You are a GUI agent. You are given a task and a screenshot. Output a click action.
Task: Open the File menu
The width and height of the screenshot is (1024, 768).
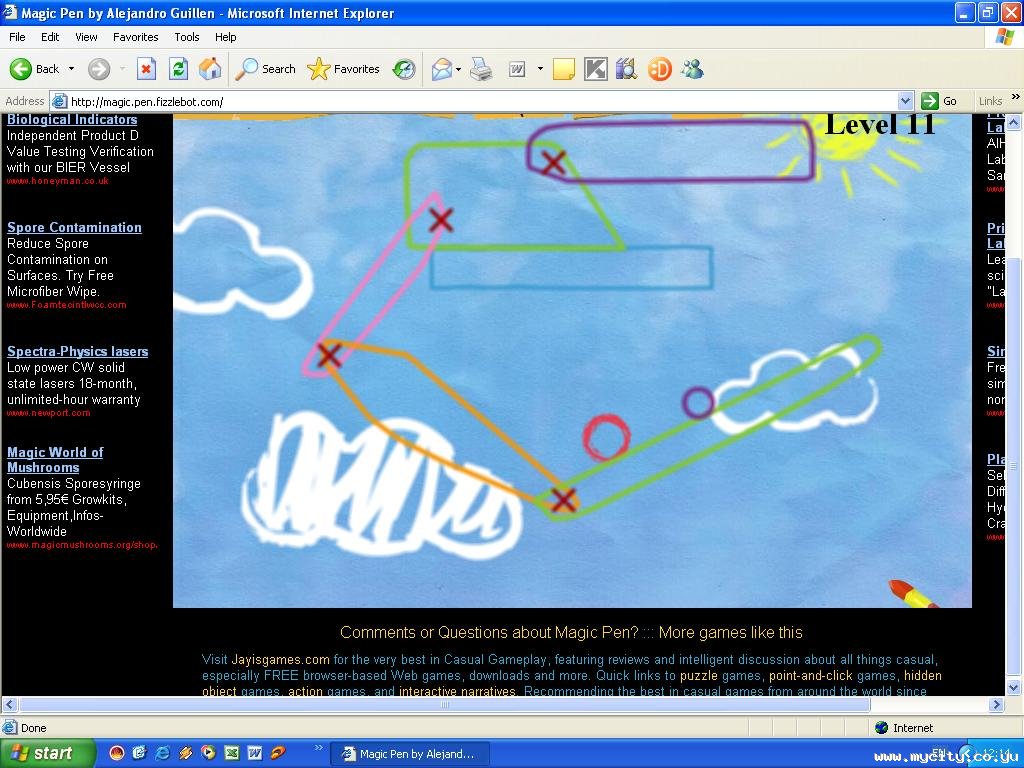[x=17, y=37]
